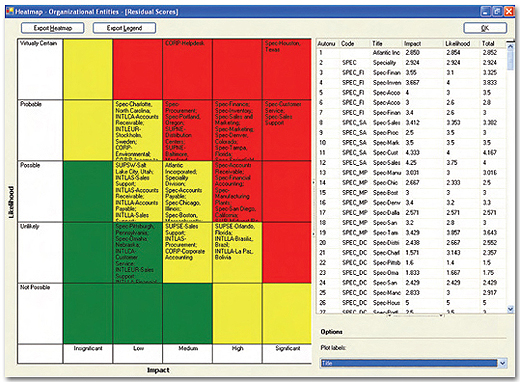This screenshot has width=520, height=382.
Task: Minimize the Heatmap window
Action: tap(485, 12)
